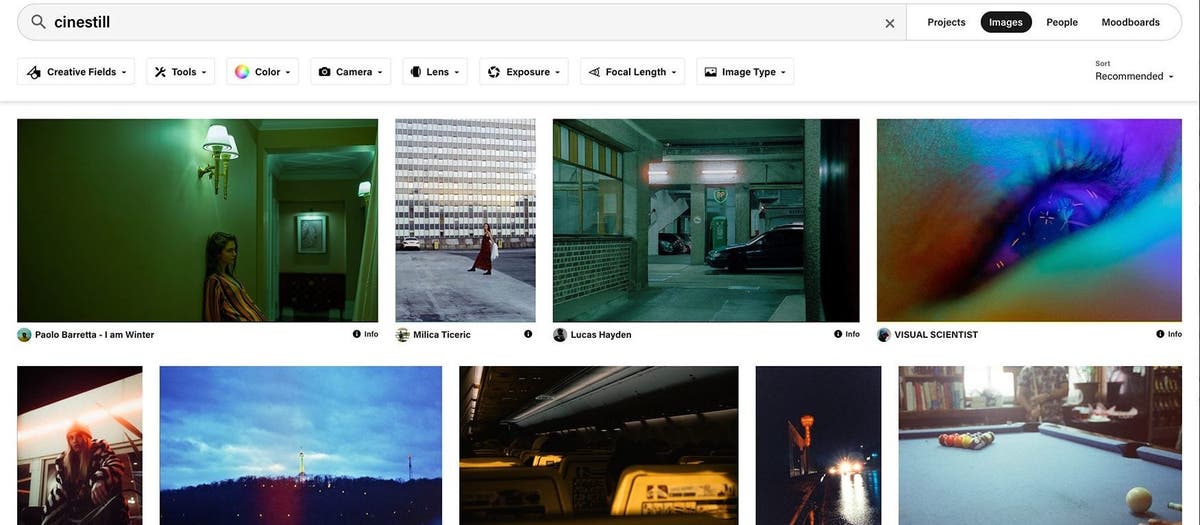Open the fur coat portrait thumbnail
This screenshot has height=525, width=1200.
pyautogui.click(x=80, y=445)
